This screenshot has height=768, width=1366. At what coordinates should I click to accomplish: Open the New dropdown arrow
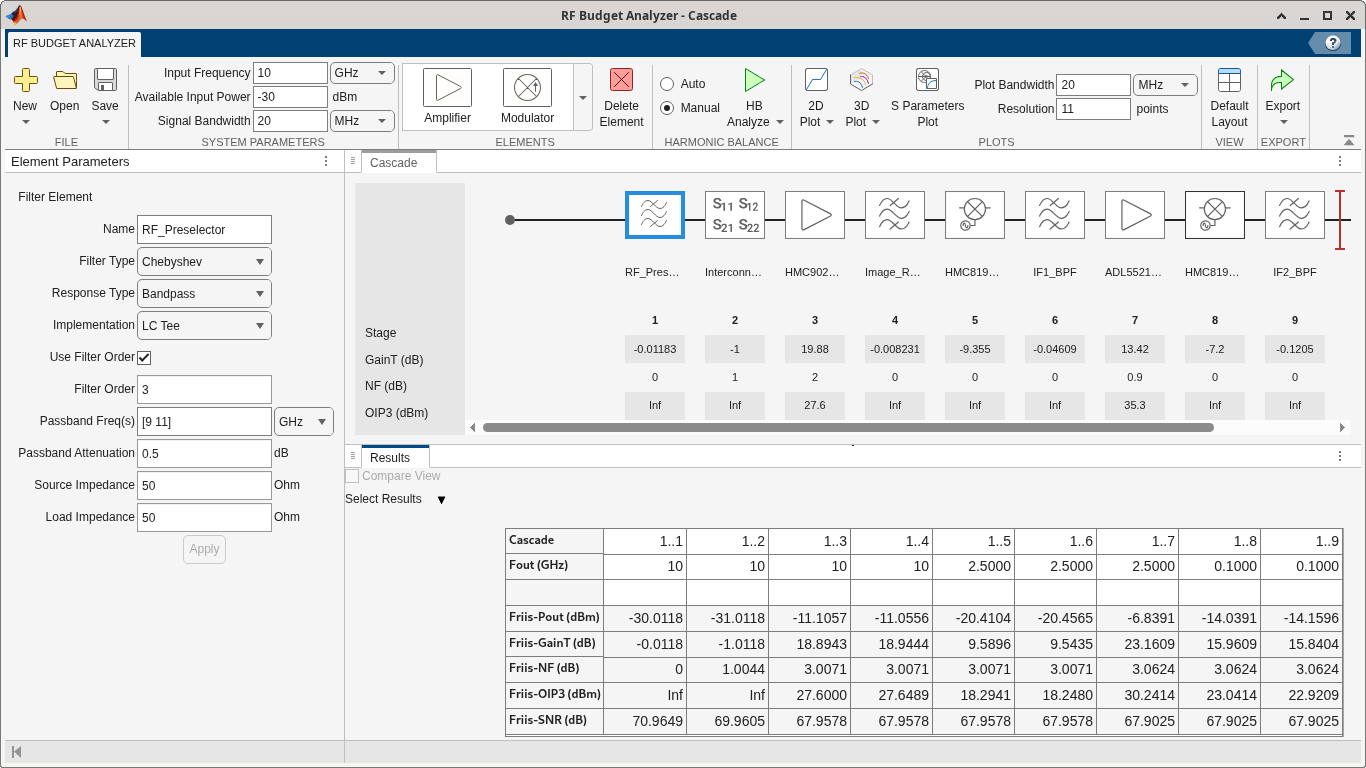click(x=25, y=122)
